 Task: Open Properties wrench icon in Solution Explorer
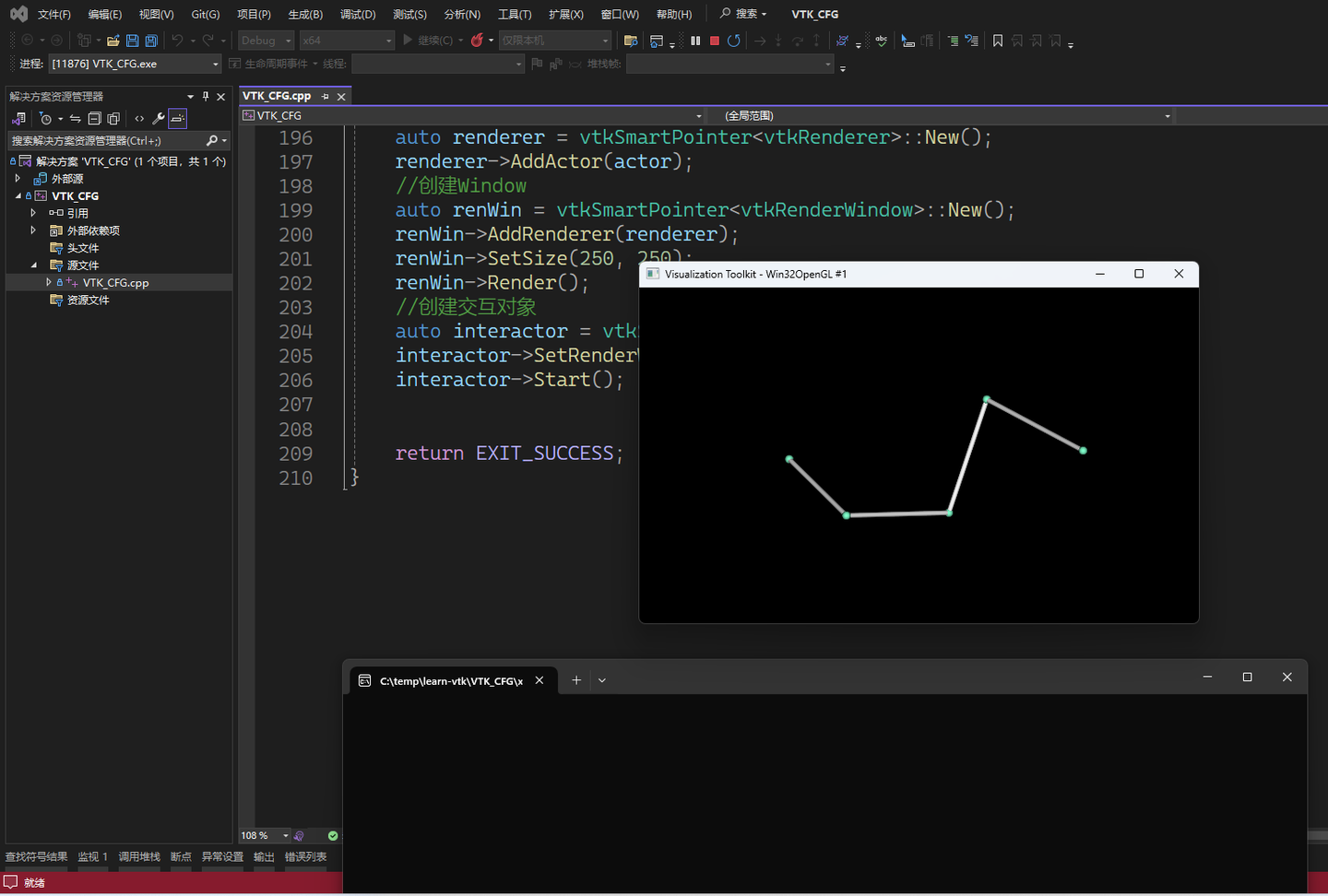pyautogui.click(x=159, y=118)
